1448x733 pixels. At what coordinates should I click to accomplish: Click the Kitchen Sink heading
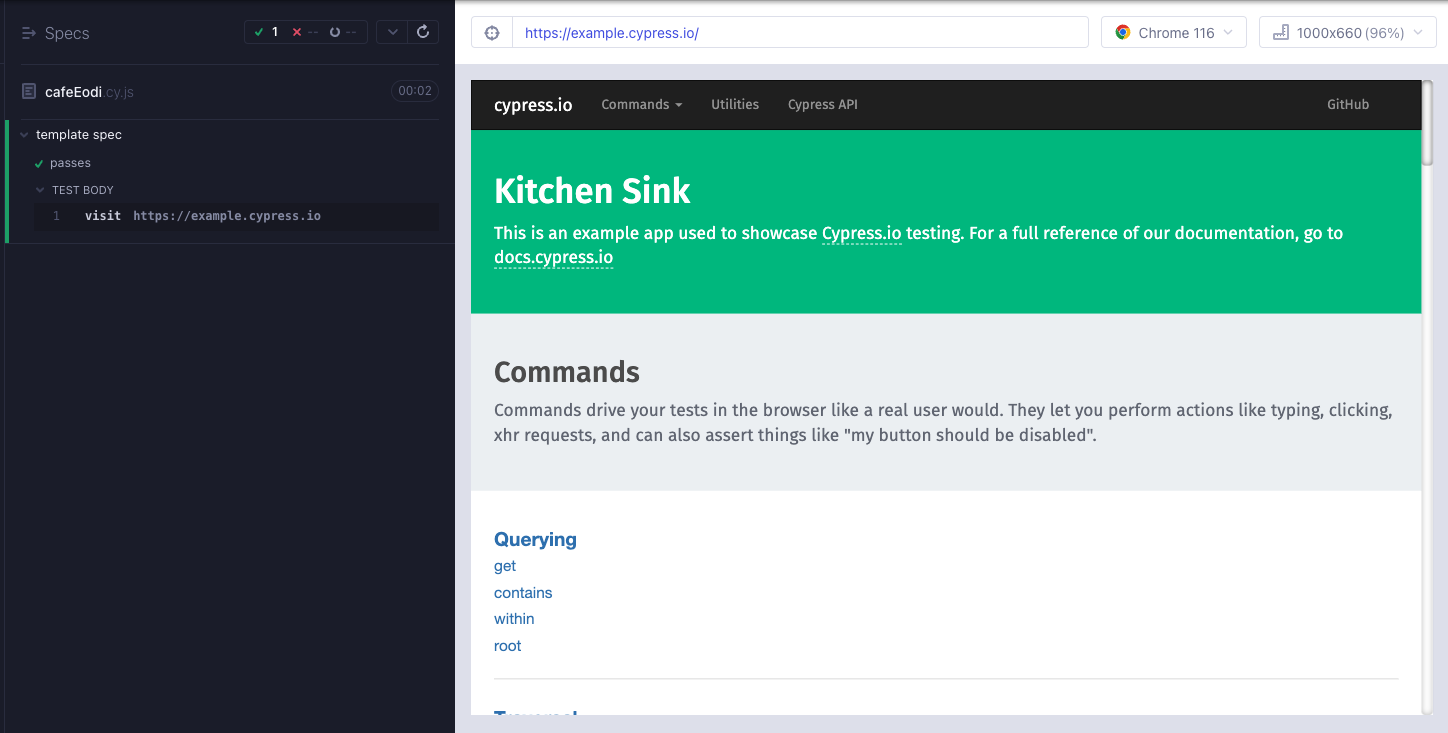click(592, 190)
